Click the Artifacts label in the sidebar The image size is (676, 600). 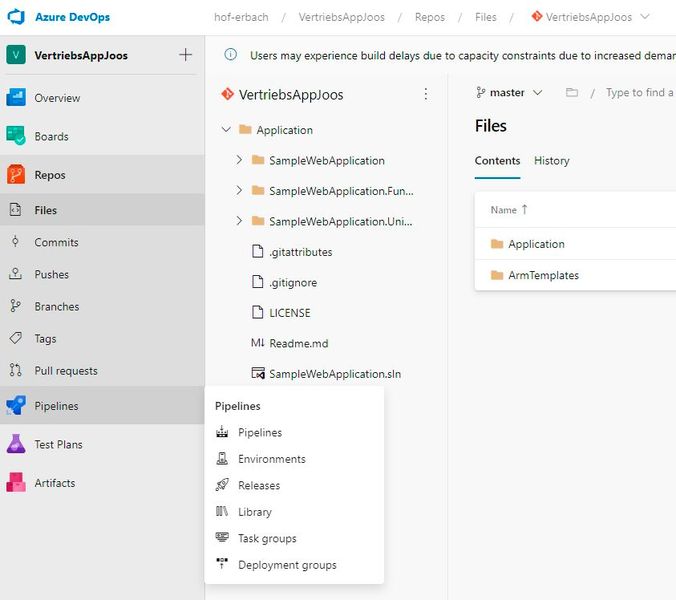pyautogui.click(x=55, y=483)
